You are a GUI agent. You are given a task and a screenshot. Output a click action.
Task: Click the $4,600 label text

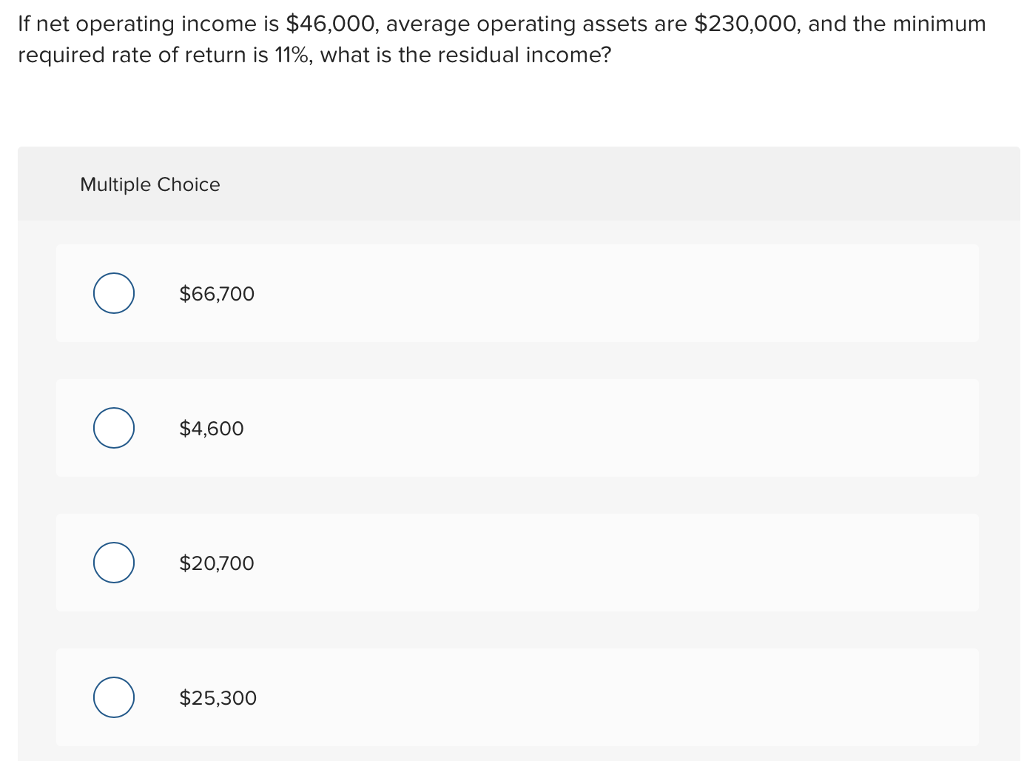(211, 428)
